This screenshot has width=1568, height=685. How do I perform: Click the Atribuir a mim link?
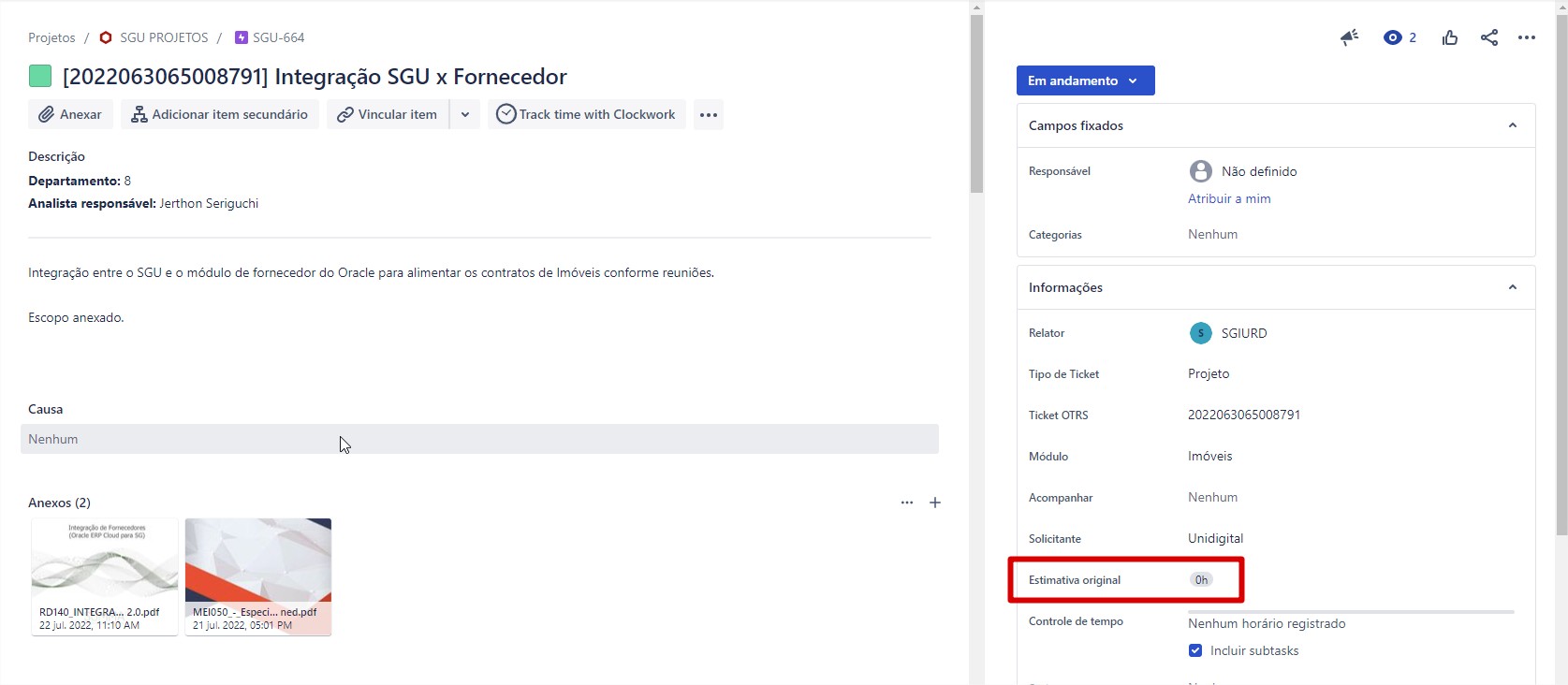[1229, 198]
